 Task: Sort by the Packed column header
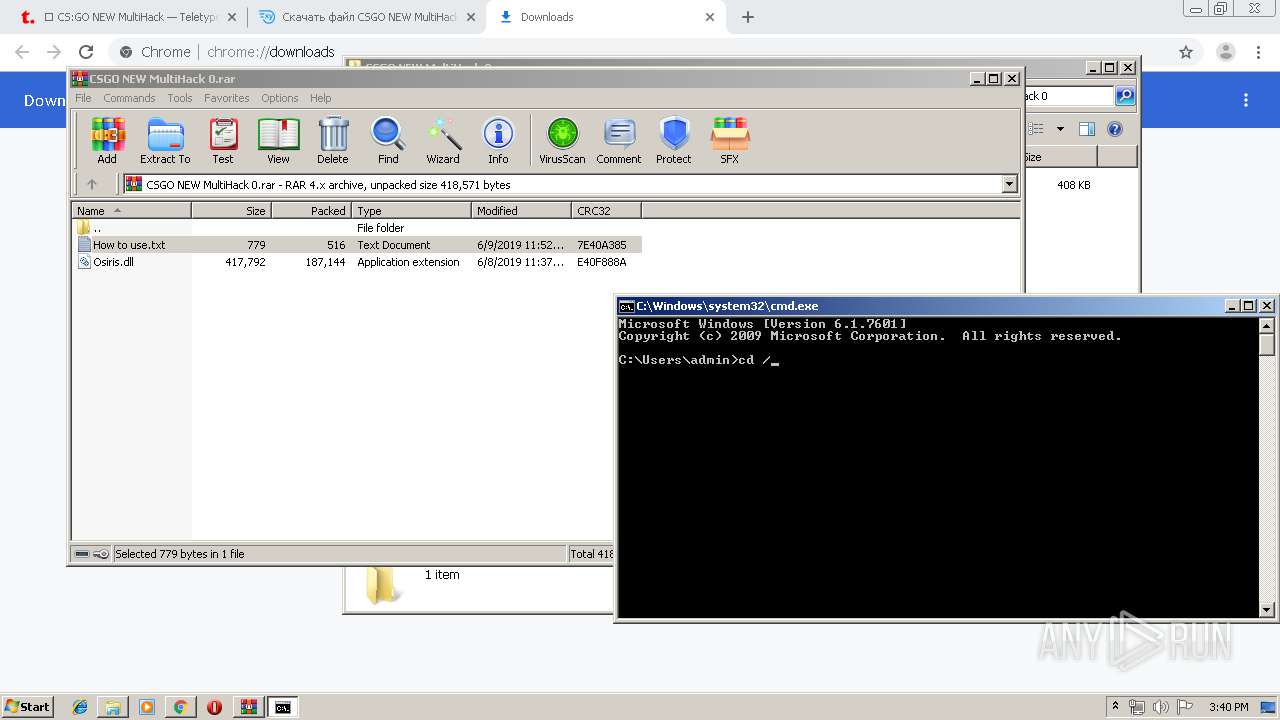click(x=311, y=210)
